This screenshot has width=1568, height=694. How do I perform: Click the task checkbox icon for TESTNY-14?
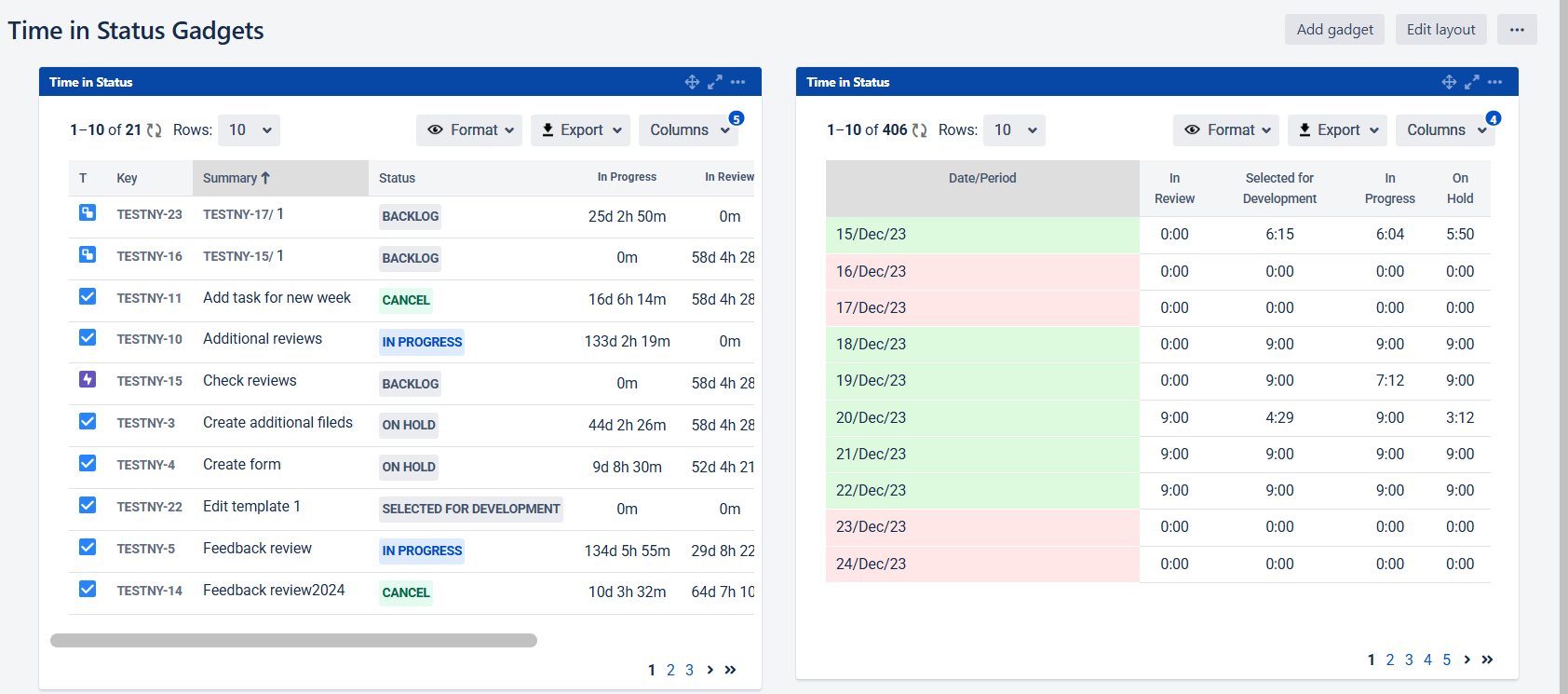(x=88, y=589)
